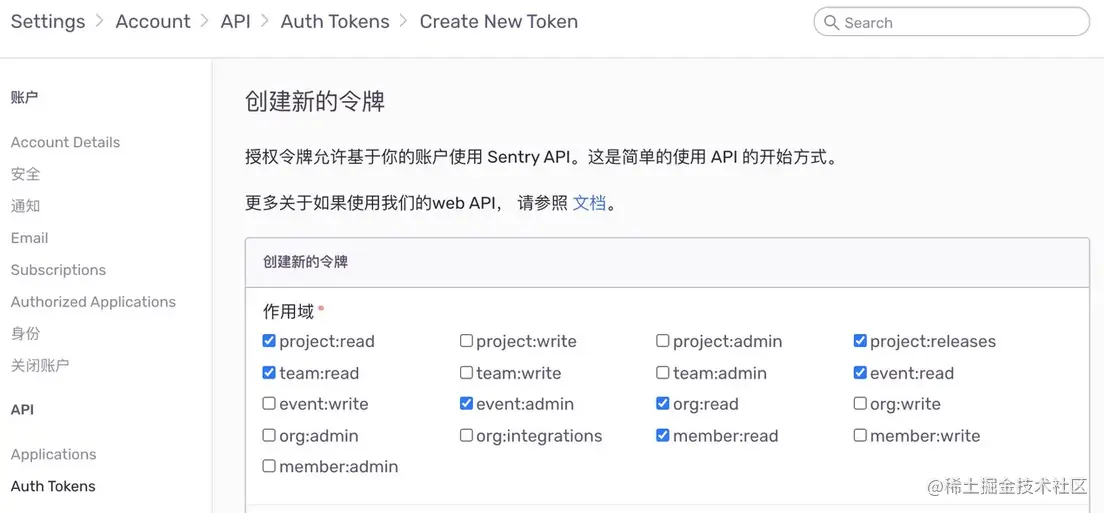This screenshot has width=1104, height=513.
Task: Type in the Search field
Action: [960, 22]
